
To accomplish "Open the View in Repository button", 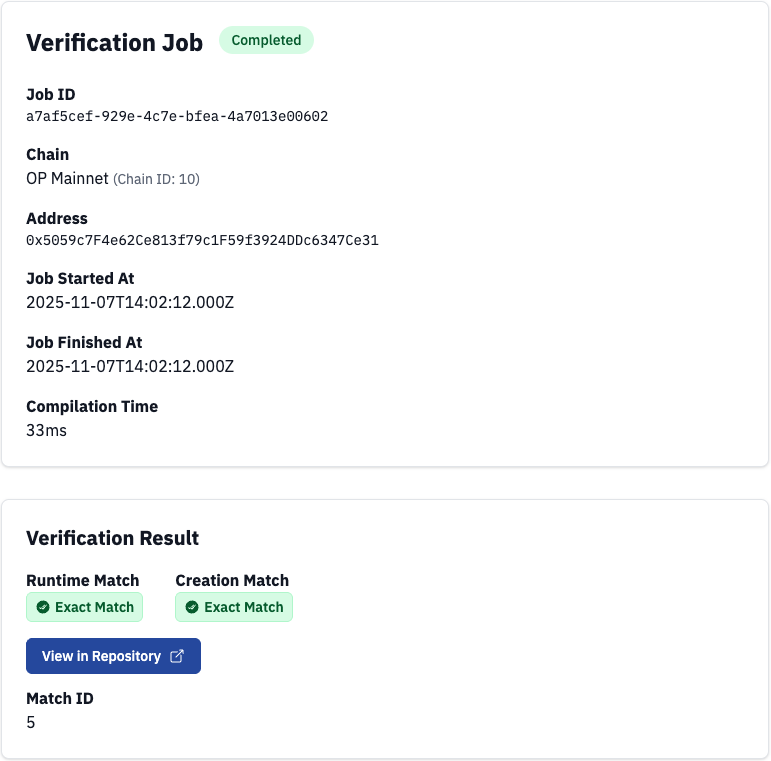I will pyautogui.click(x=113, y=656).
